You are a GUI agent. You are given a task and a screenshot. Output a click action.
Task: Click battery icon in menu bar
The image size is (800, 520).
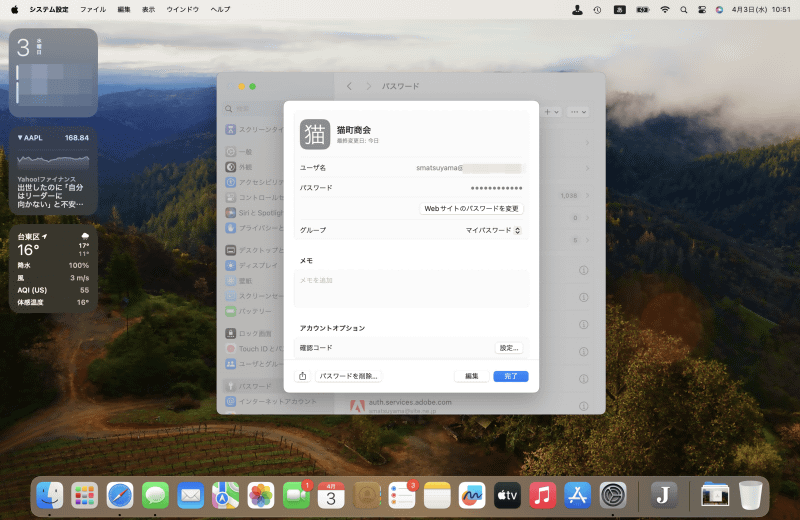tap(642, 9)
